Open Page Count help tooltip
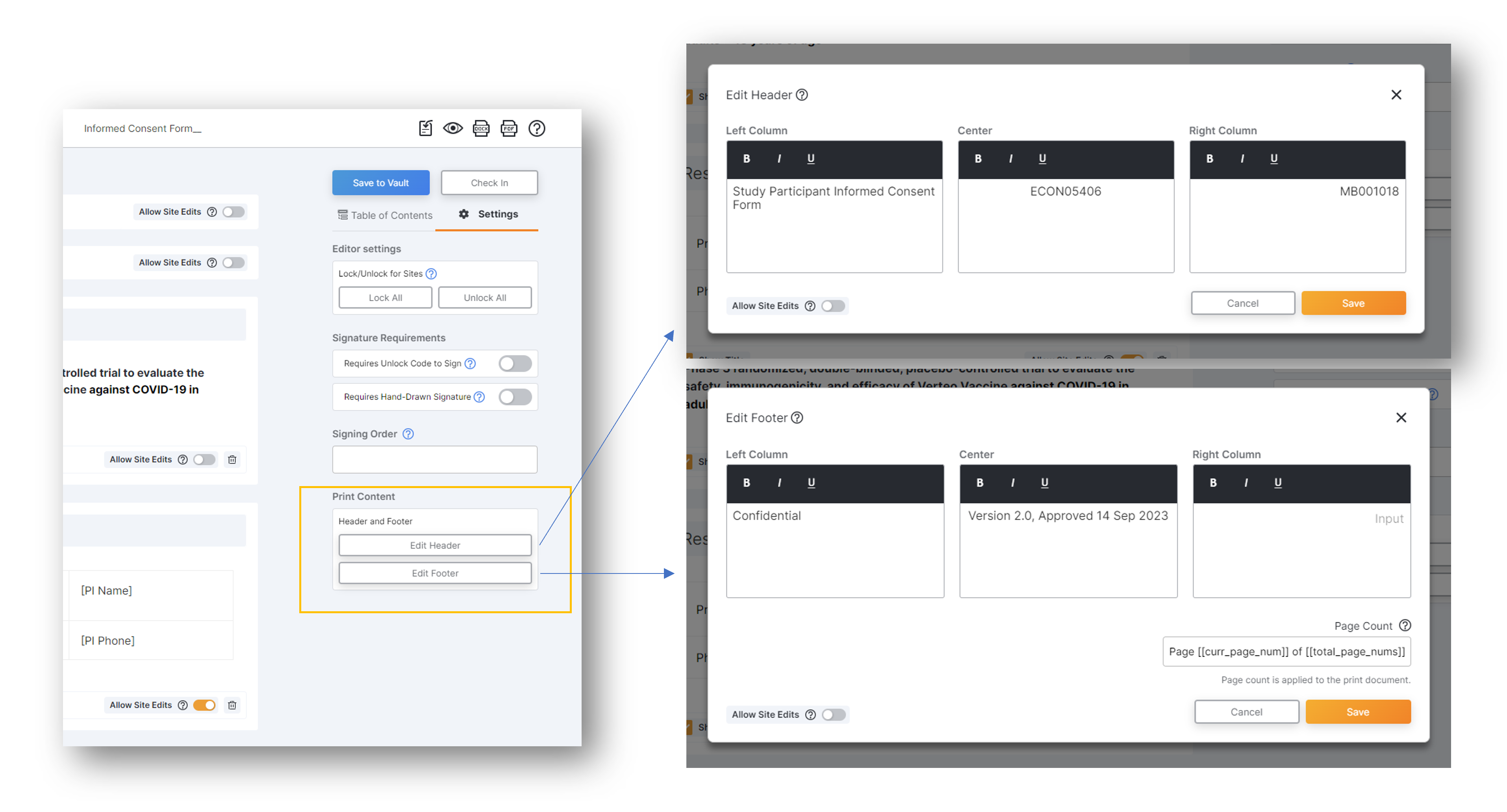 (1405, 625)
